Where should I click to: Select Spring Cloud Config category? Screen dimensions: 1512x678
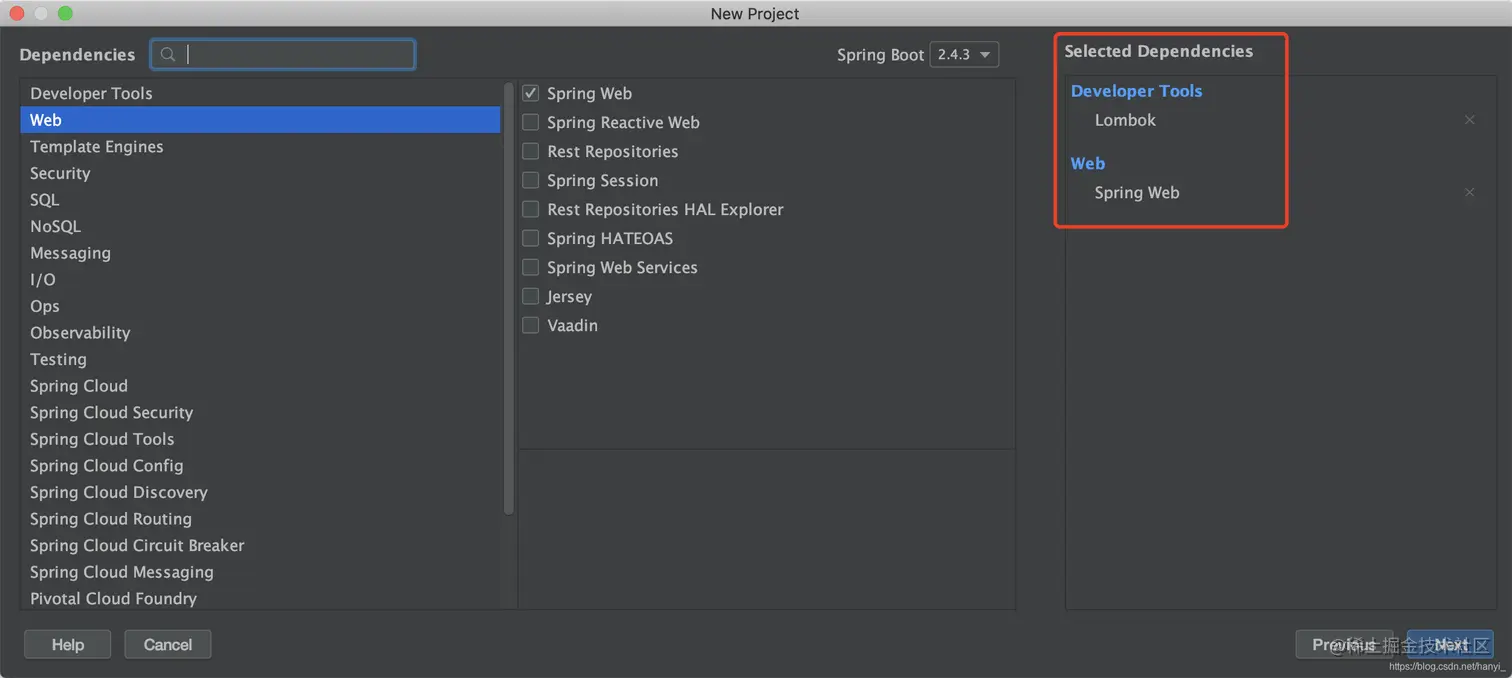pos(260,466)
